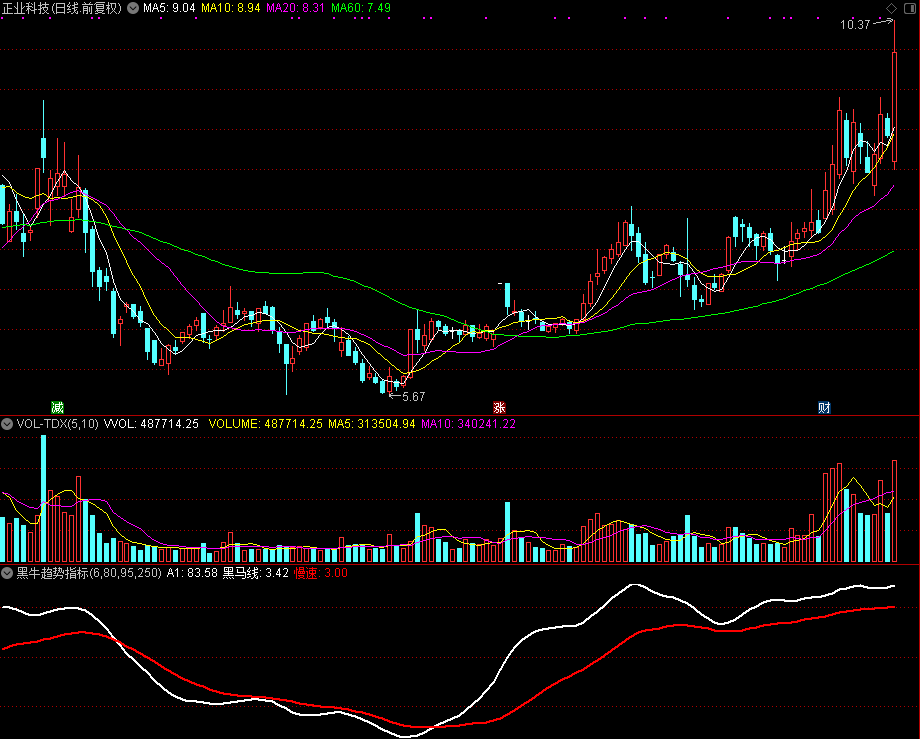This screenshot has width=920, height=739.
Task: Open the red 涨 marker icon
Action: coord(499,407)
